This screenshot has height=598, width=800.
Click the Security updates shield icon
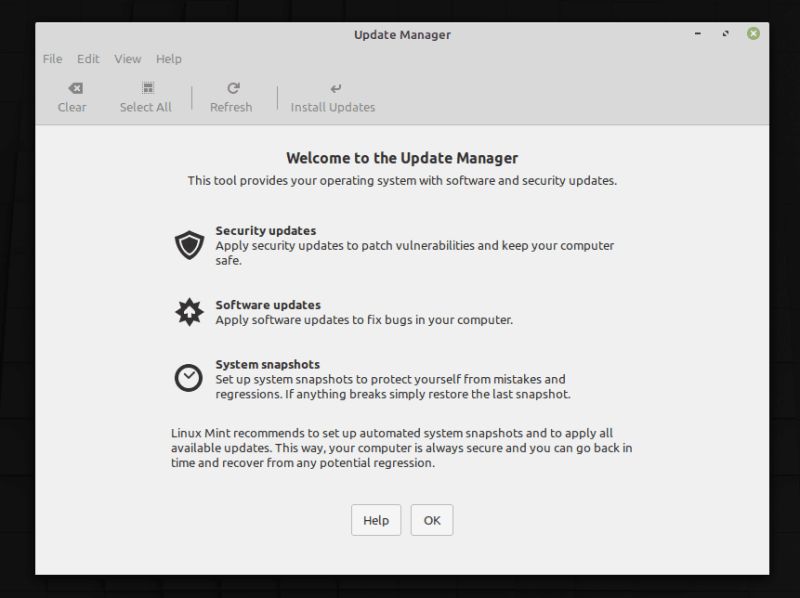188,243
